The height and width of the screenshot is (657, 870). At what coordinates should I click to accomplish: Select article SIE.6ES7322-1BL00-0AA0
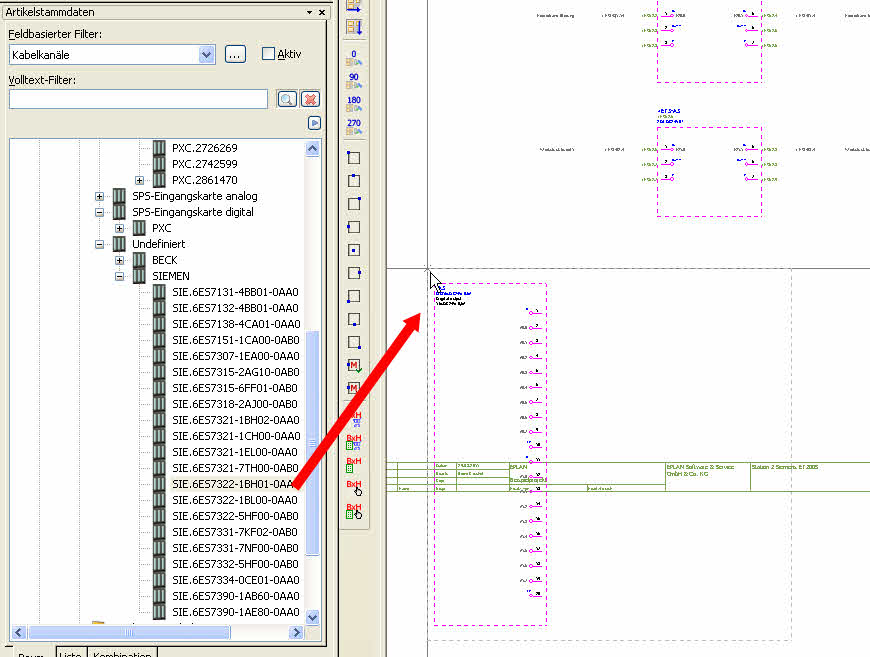[x=235, y=501]
